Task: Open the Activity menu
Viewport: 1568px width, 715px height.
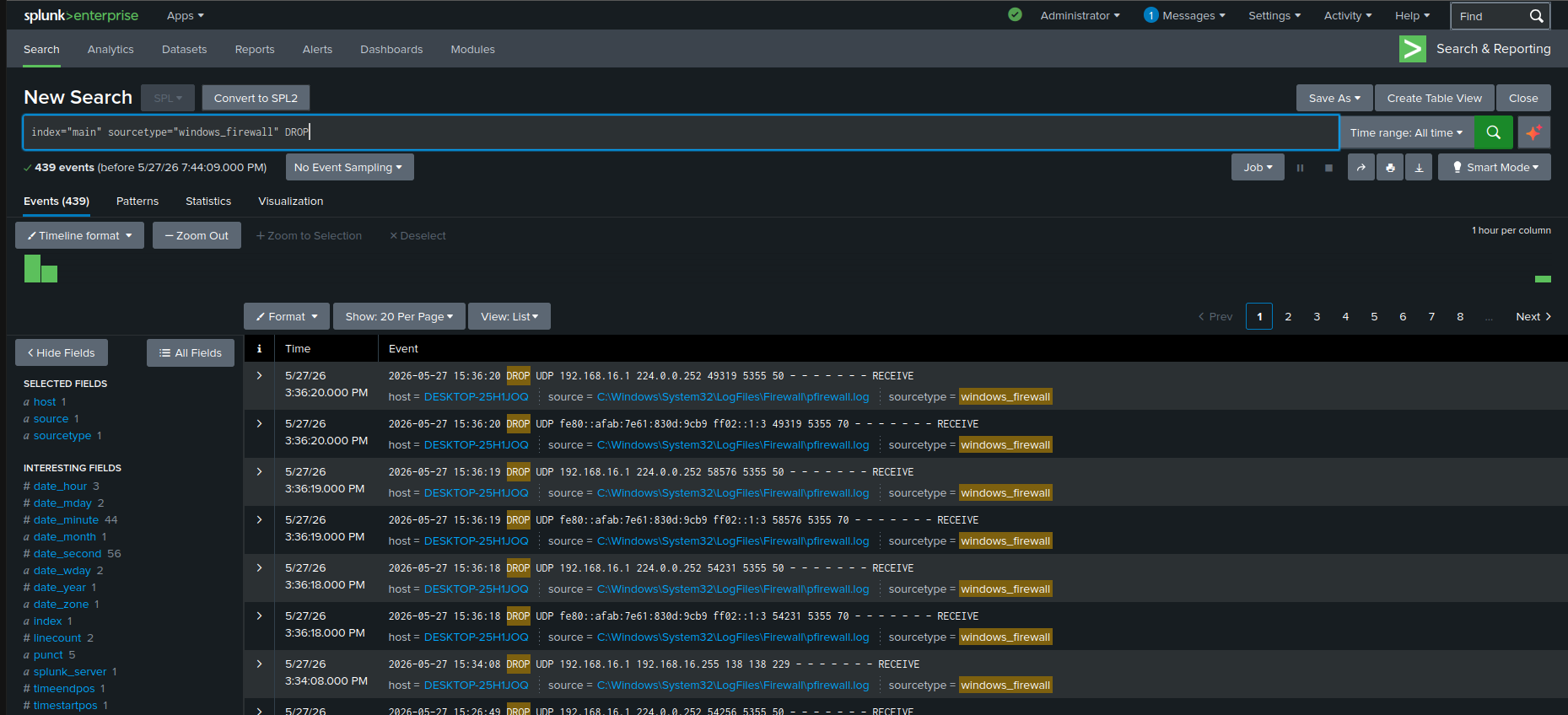Action: tap(1348, 15)
